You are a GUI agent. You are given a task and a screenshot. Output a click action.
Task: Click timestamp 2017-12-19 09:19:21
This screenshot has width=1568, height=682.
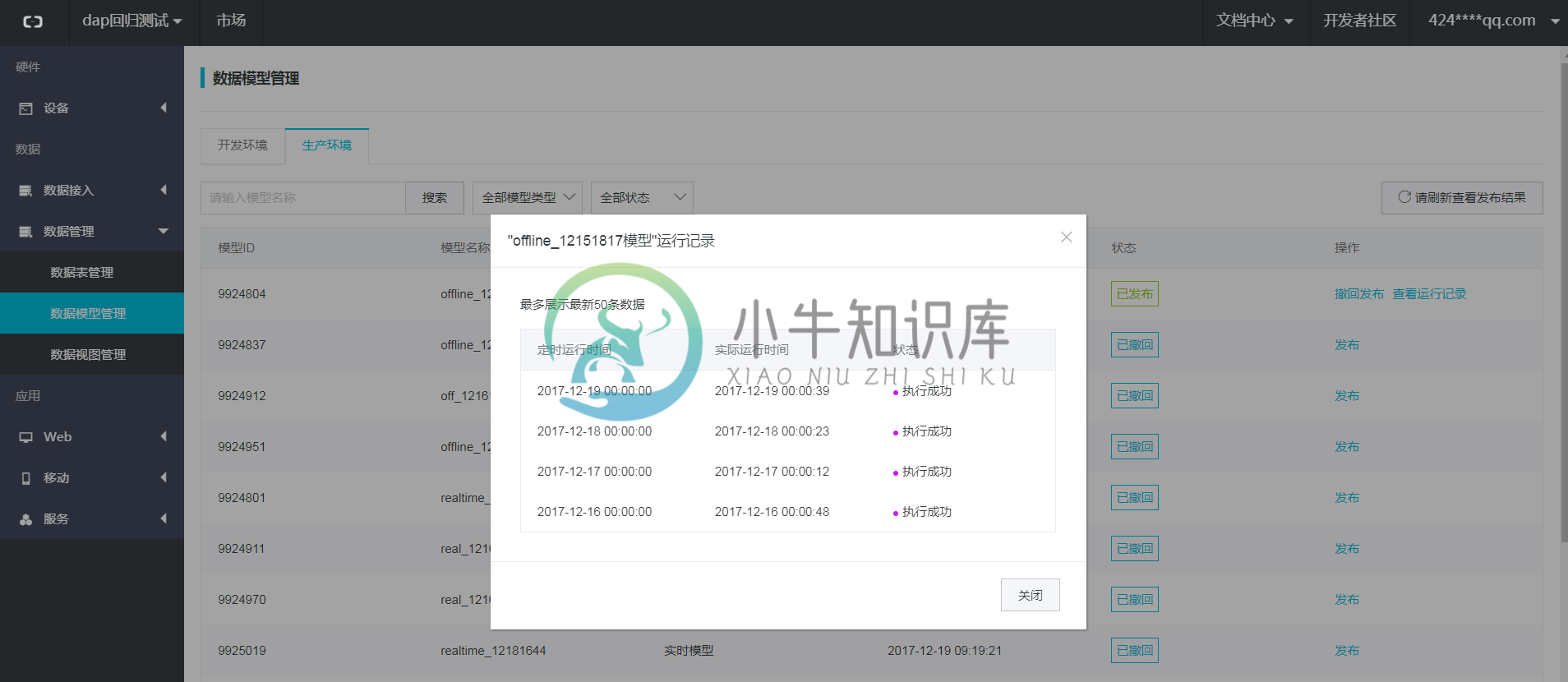(x=945, y=651)
